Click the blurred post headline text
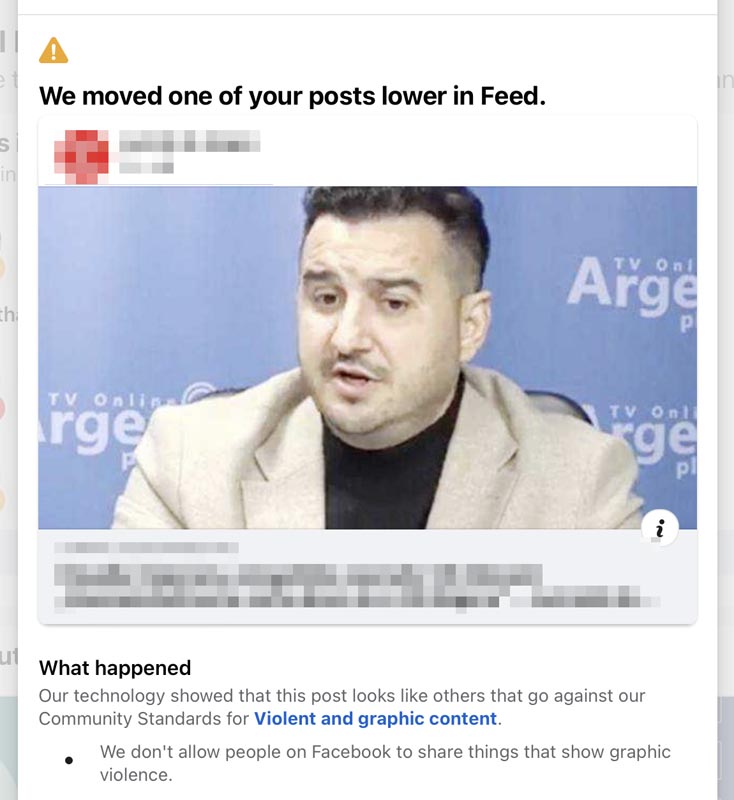This screenshot has height=800, width=734. tap(357, 586)
